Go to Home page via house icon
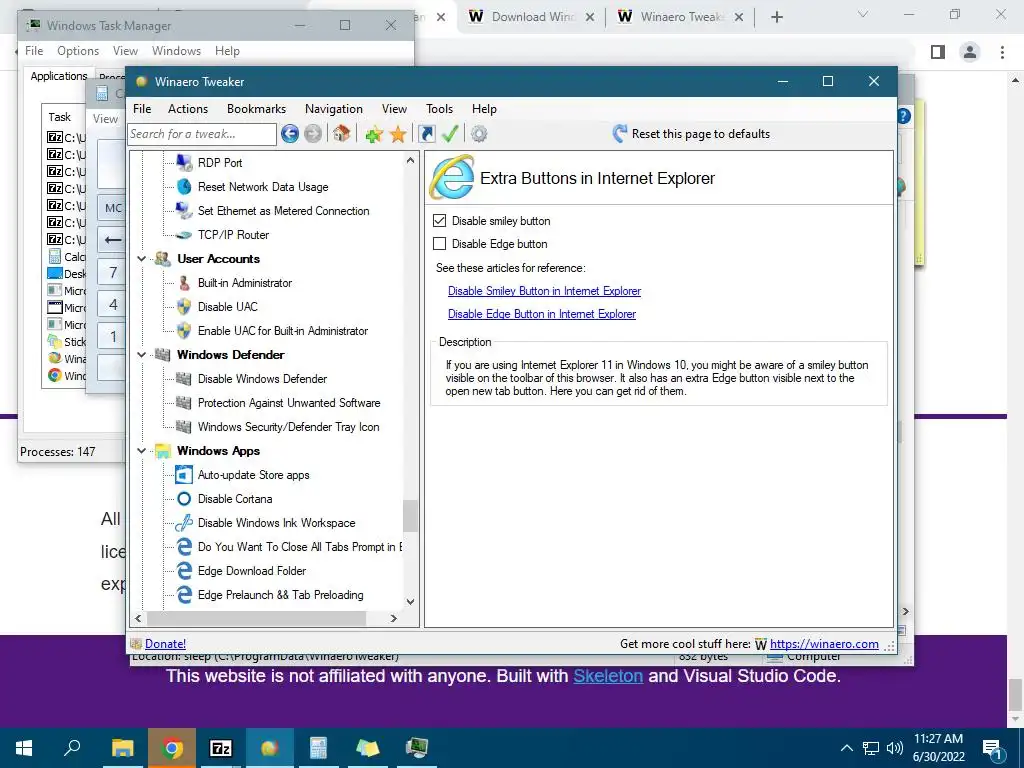 click(341, 134)
